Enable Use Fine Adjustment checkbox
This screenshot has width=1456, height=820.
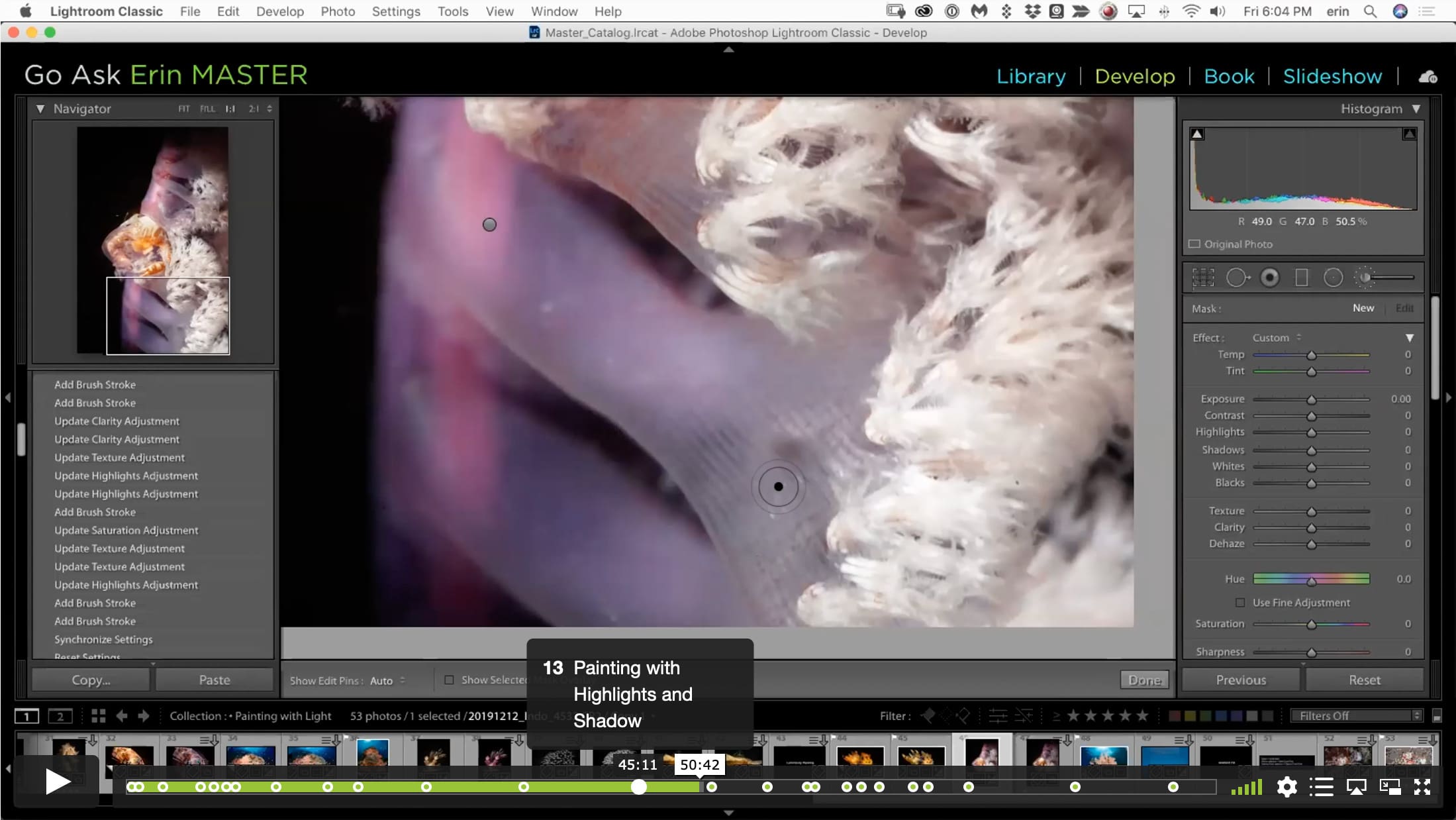click(1240, 603)
